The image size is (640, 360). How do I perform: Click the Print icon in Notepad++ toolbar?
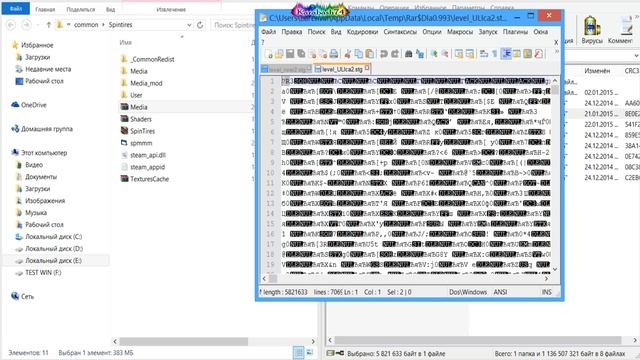[334, 54]
